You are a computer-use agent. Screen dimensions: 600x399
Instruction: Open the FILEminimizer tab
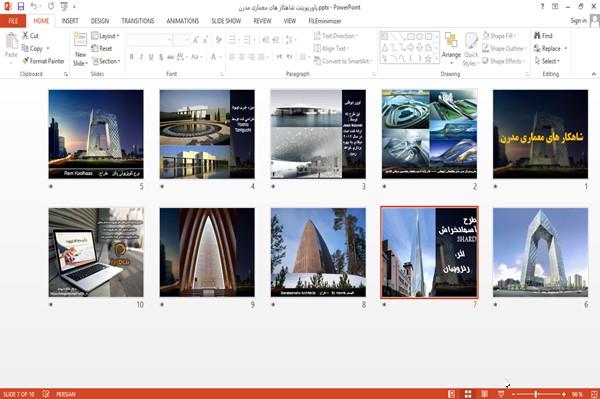pyautogui.click(x=324, y=21)
